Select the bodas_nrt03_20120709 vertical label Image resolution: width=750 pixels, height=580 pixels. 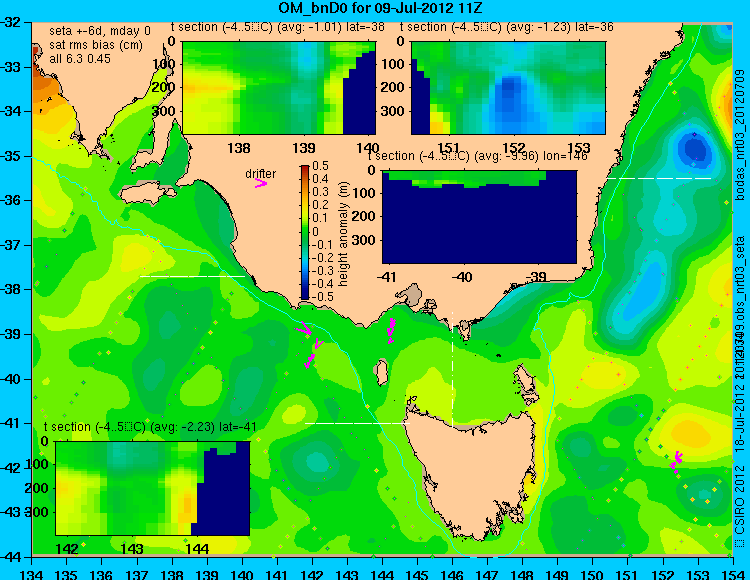pyautogui.click(x=740, y=135)
